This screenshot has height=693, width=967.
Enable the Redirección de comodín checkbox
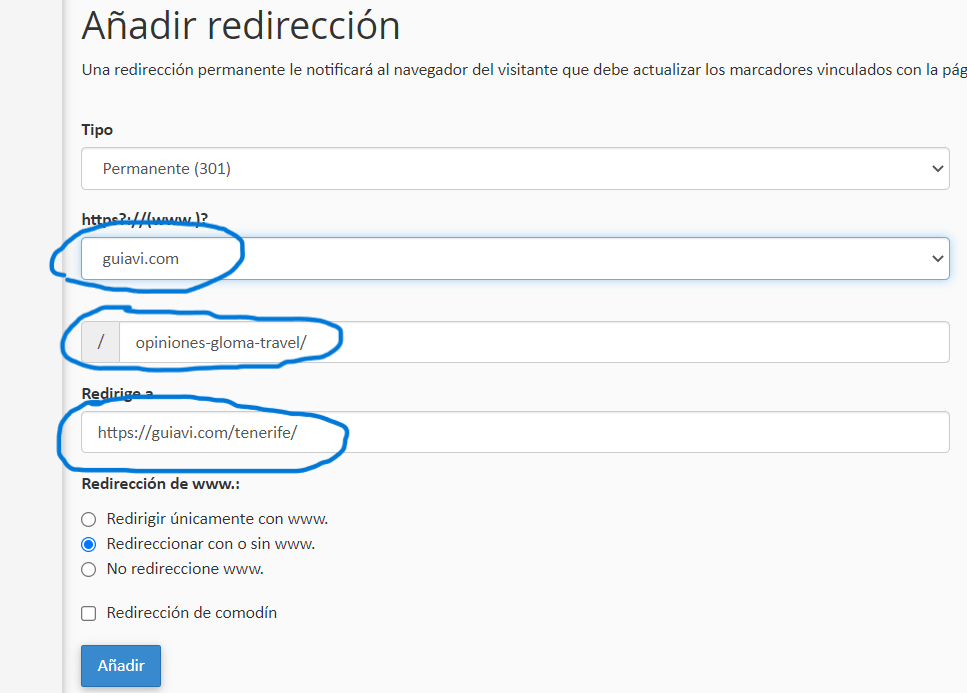coord(89,613)
